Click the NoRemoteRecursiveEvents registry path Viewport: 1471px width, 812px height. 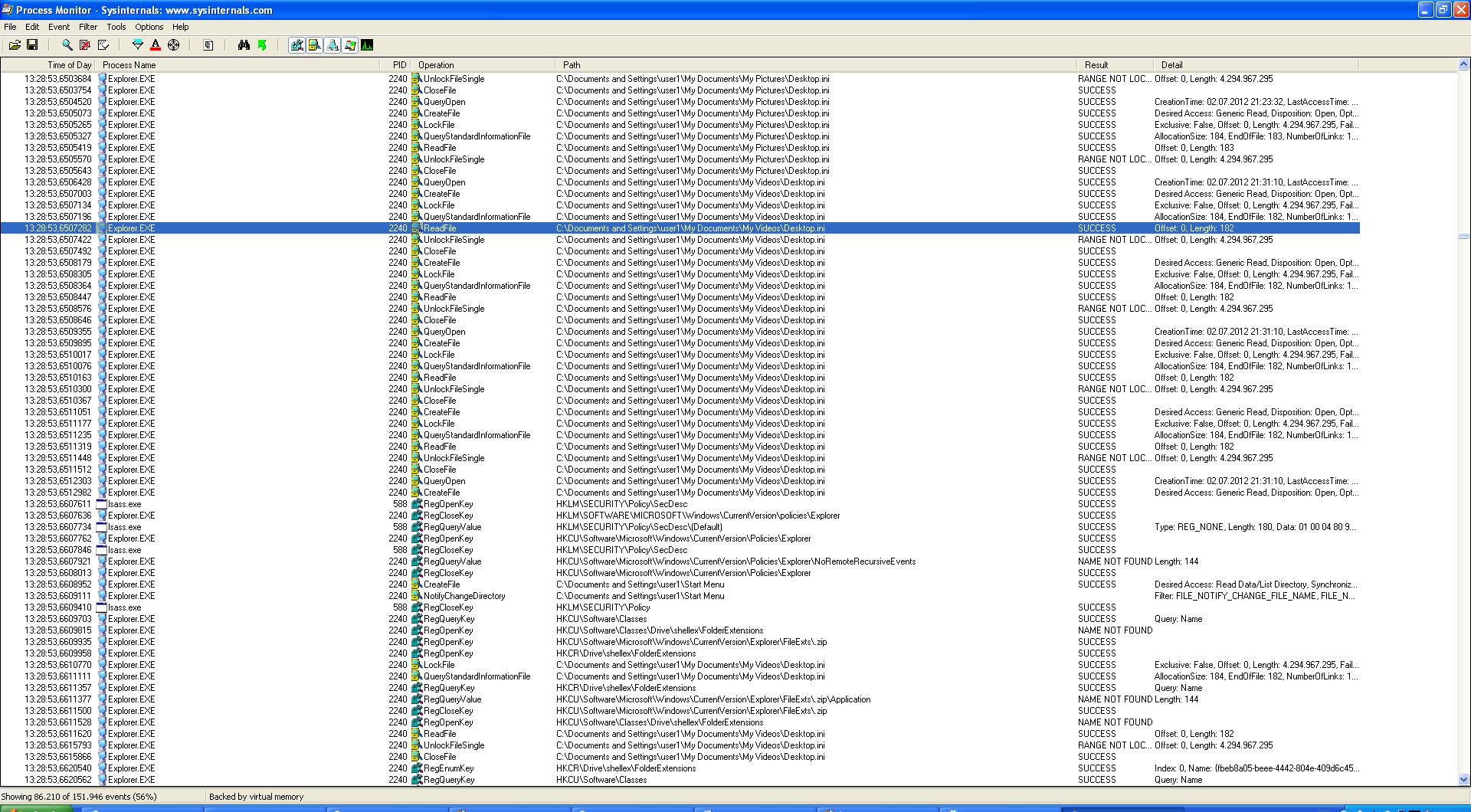pos(735,562)
